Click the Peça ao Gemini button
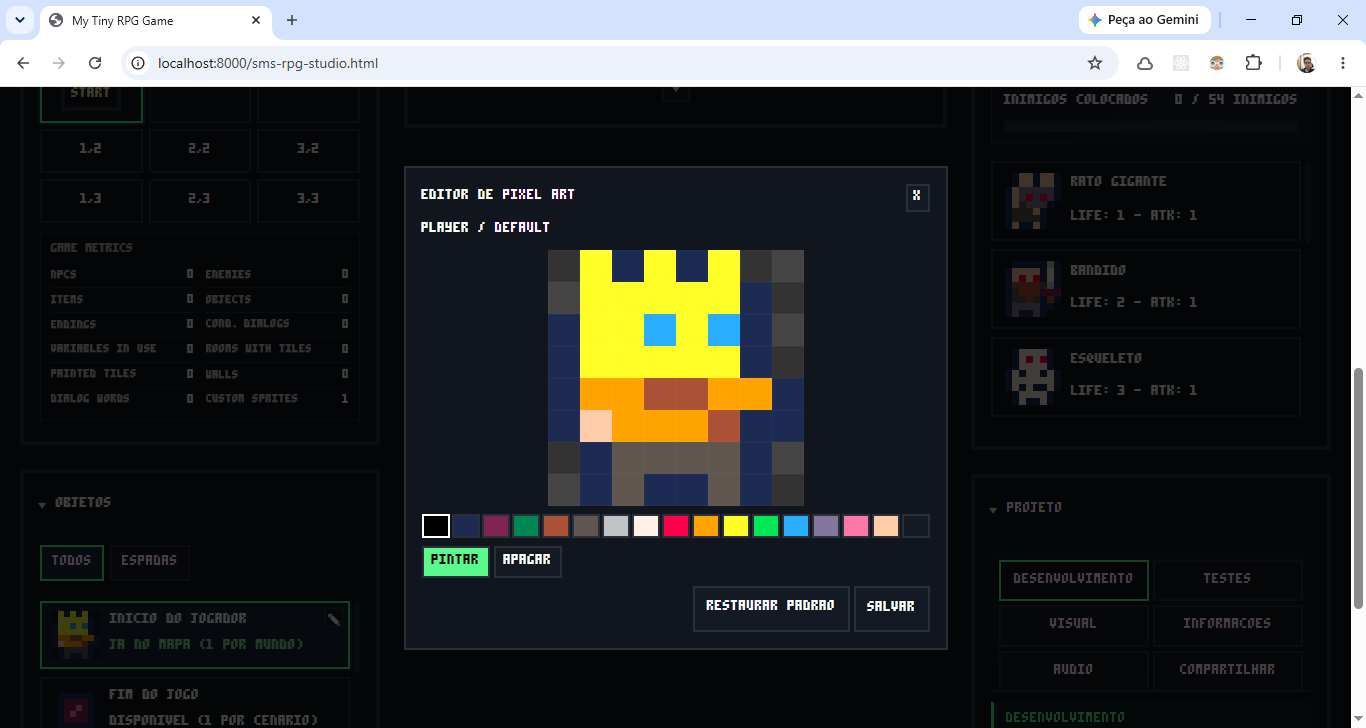This screenshot has width=1366, height=728. (x=1145, y=20)
